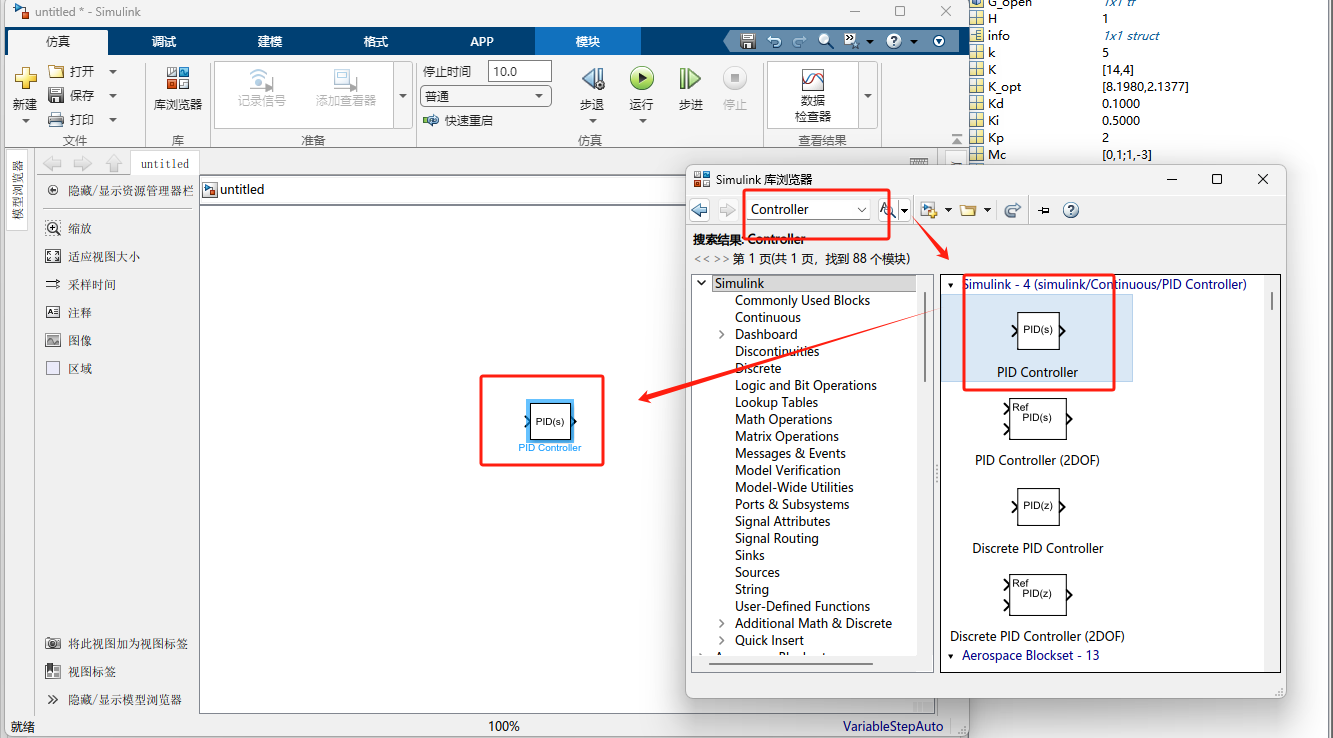Viewport: 1333px width, 738px height.
Task: Click the 保存 (Save) disk icon in ribbon
Action: pos(56,96)
